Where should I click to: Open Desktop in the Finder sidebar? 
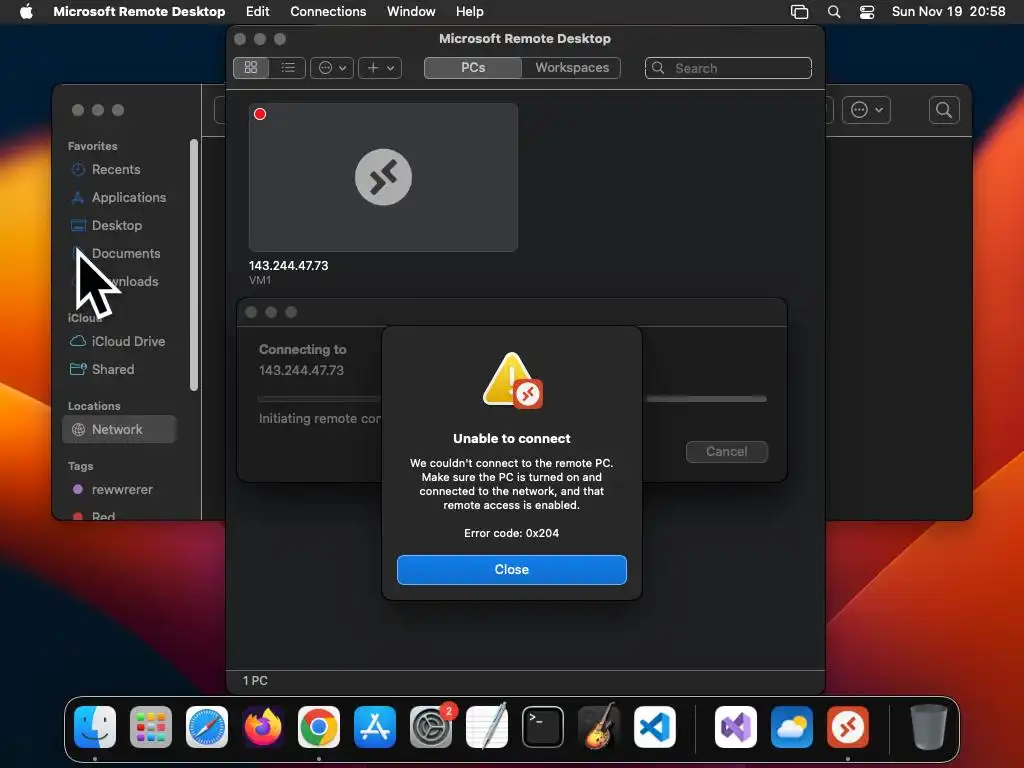(x=116, y=226)
